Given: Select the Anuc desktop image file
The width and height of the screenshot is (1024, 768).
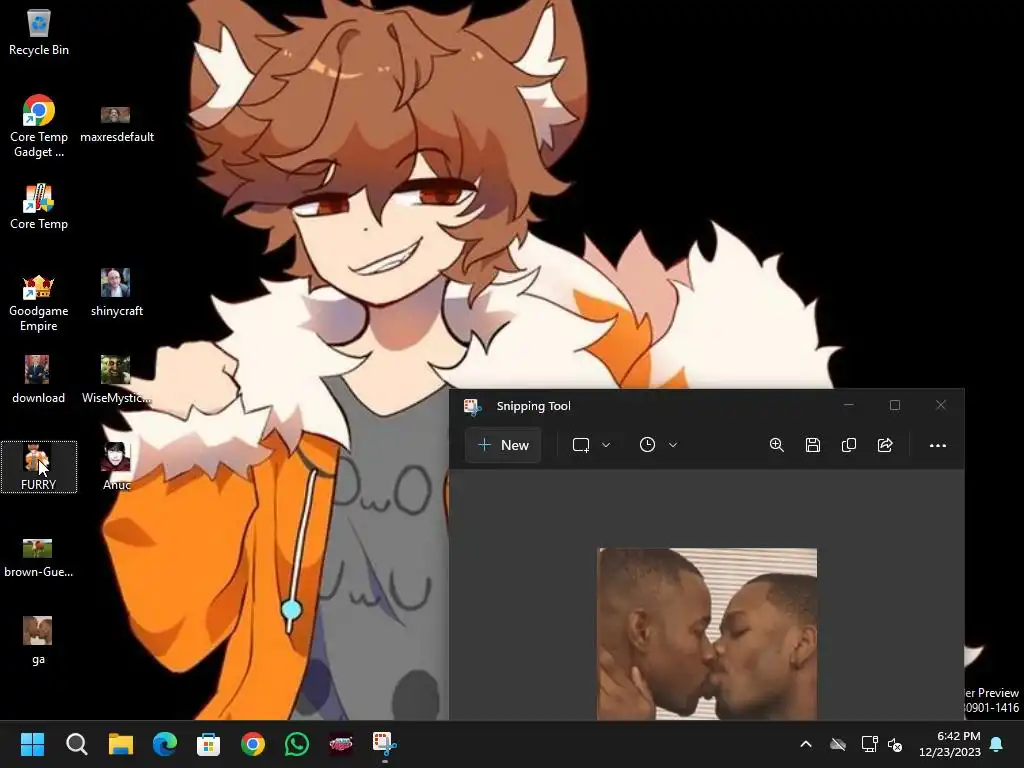Looking at the screenshot, I should pyautogui.click(x=116, y=467).
